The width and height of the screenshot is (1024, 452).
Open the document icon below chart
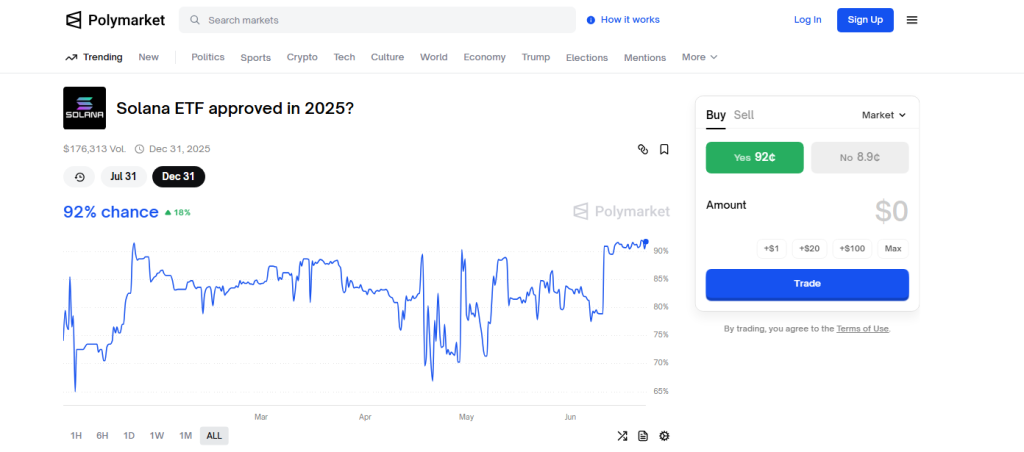643,436
